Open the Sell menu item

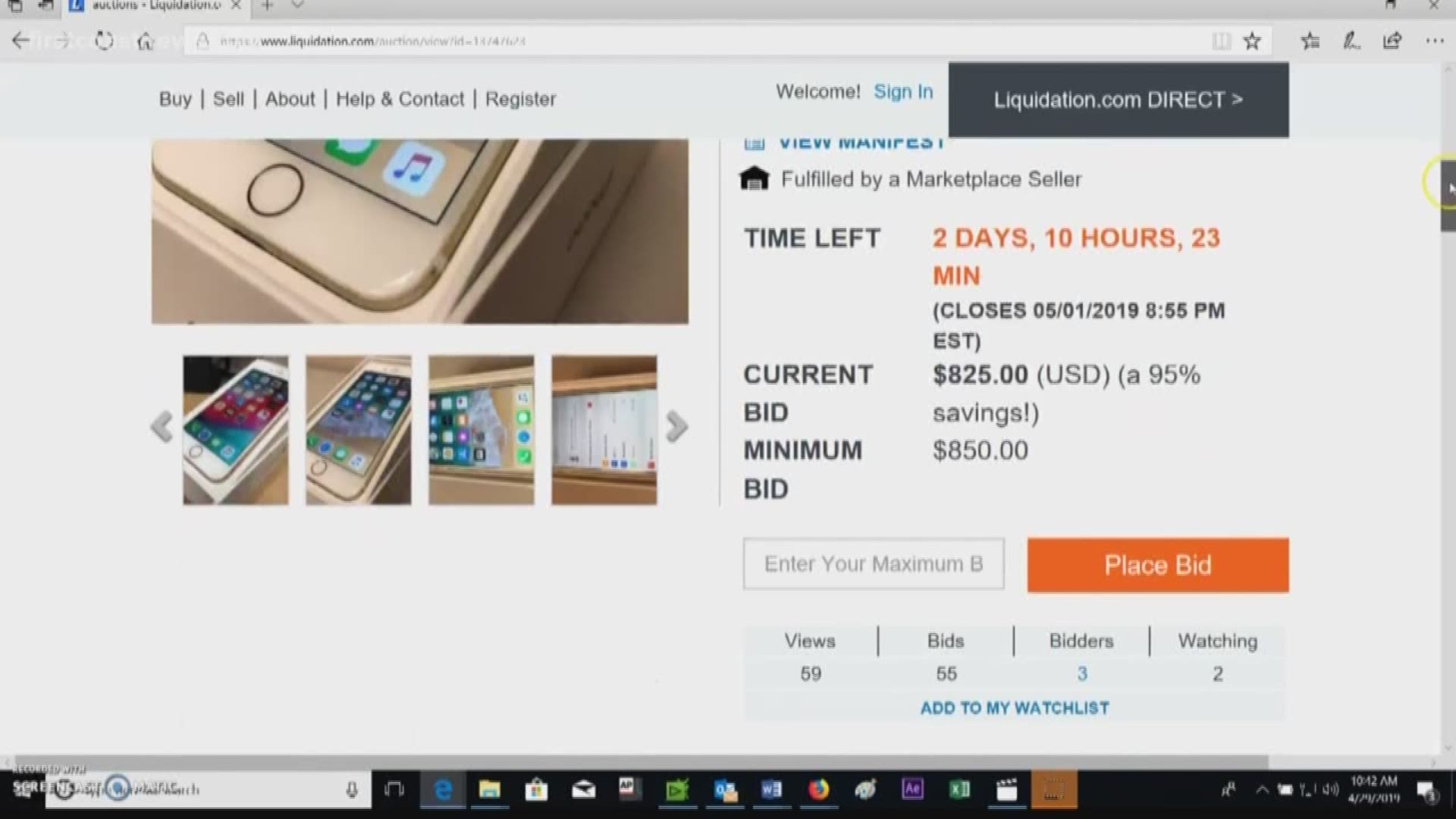[x=227, y=99]
